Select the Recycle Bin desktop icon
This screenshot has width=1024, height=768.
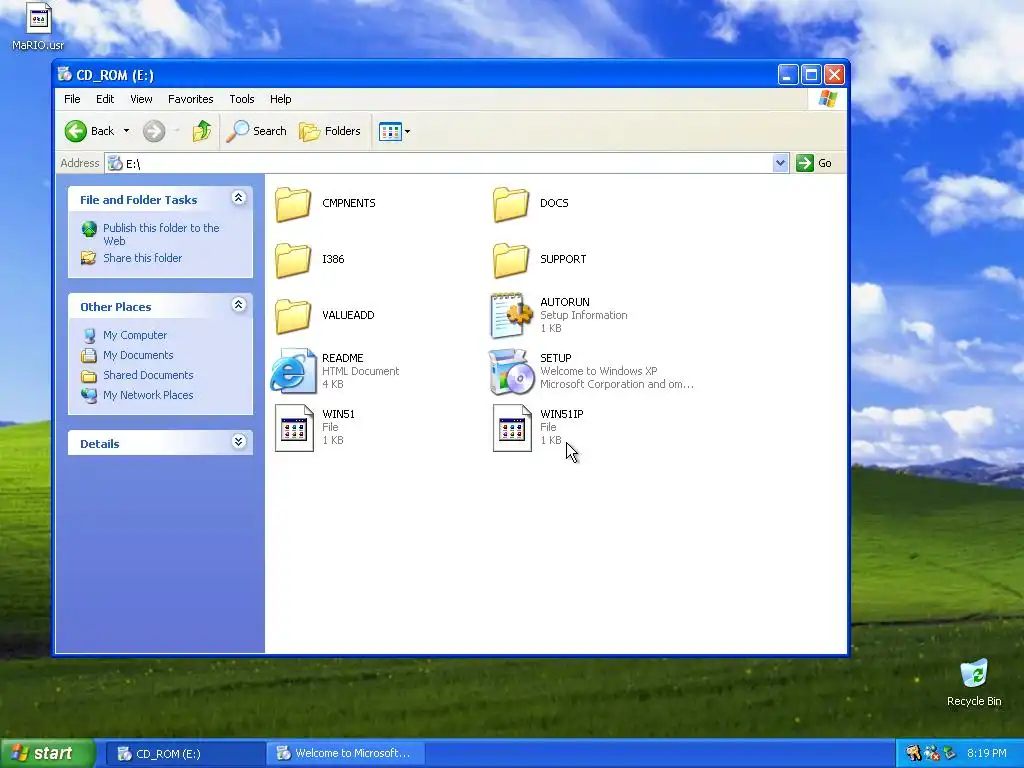point(974,683)
